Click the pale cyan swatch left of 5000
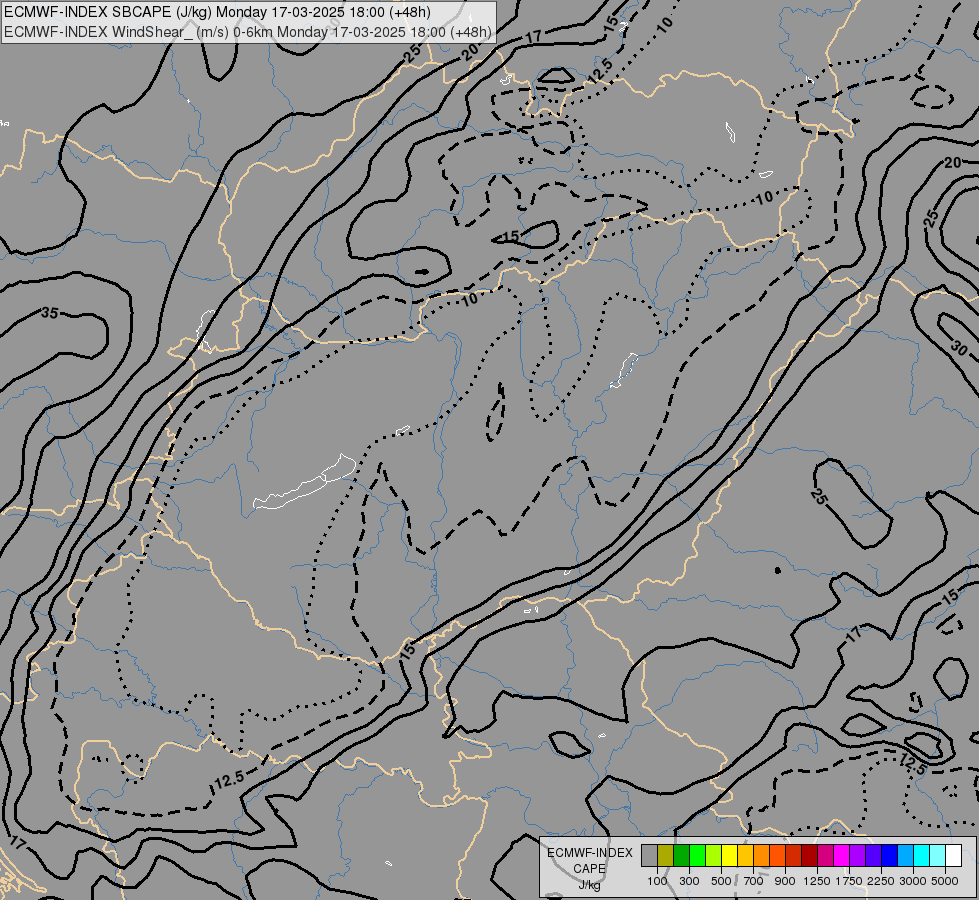The height and width of the screenshot is (900, 979). tap(938, 856)
